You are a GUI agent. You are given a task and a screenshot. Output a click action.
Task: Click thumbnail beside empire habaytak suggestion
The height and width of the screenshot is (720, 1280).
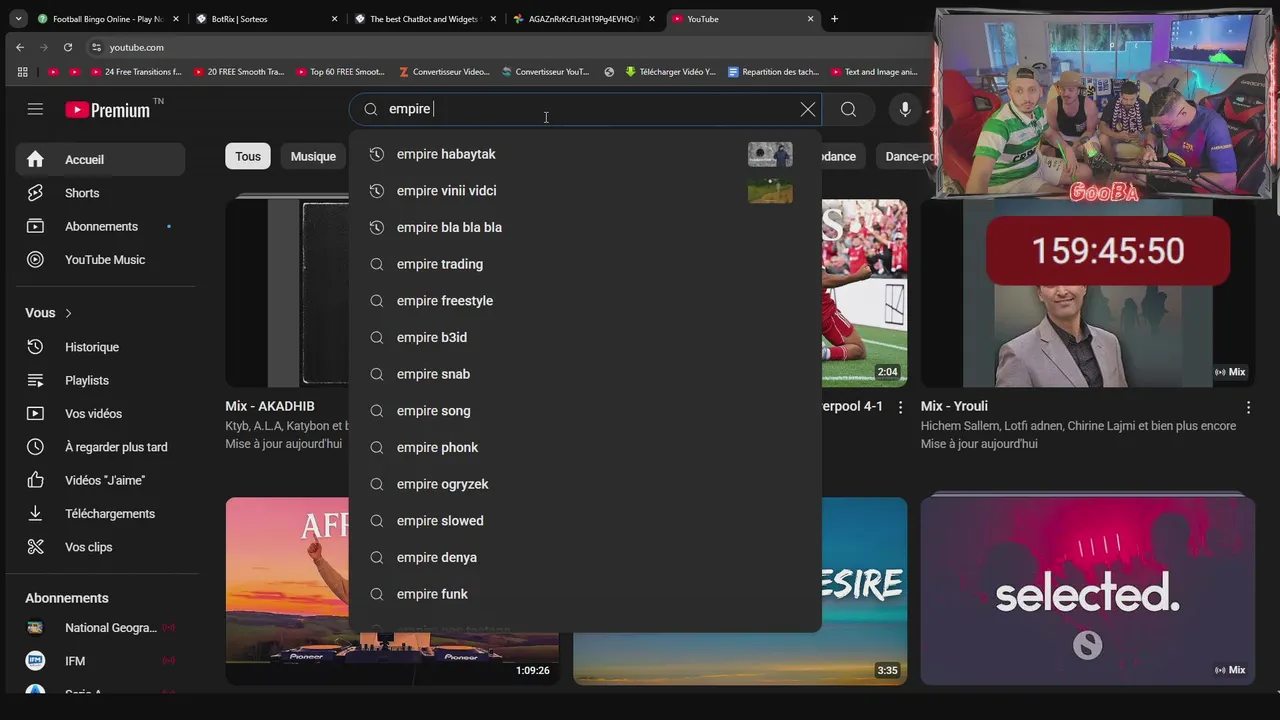pos(770,154)
